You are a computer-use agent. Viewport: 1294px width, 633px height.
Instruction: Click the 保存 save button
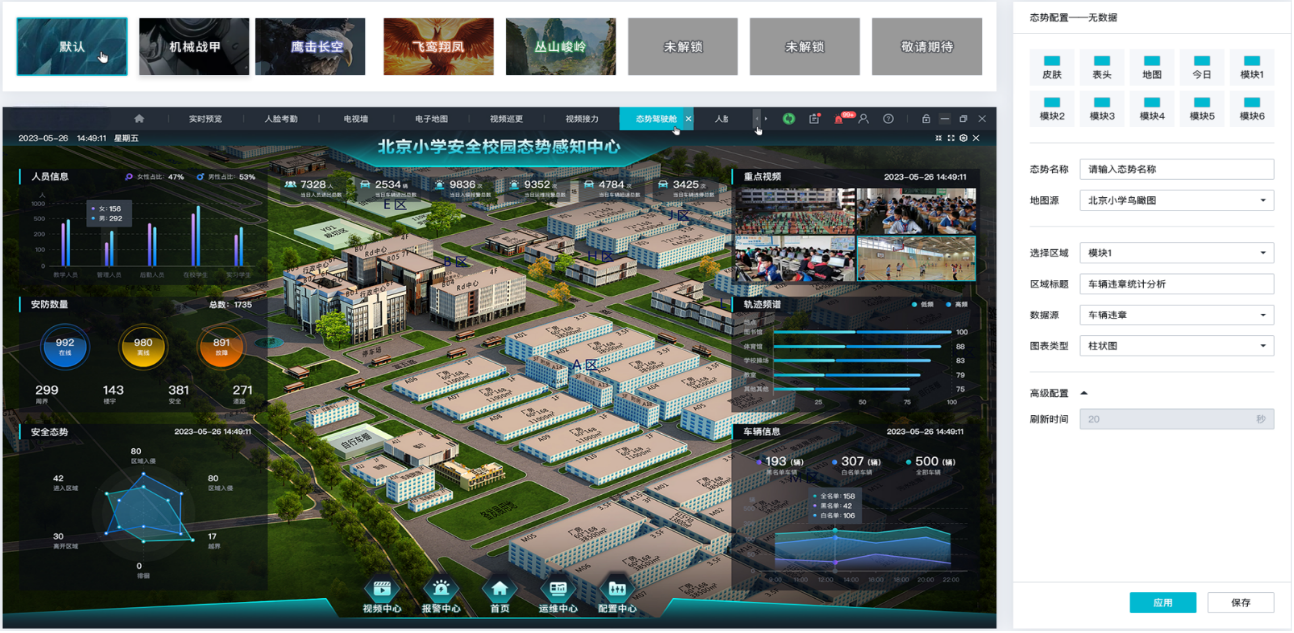[1240, 602]
